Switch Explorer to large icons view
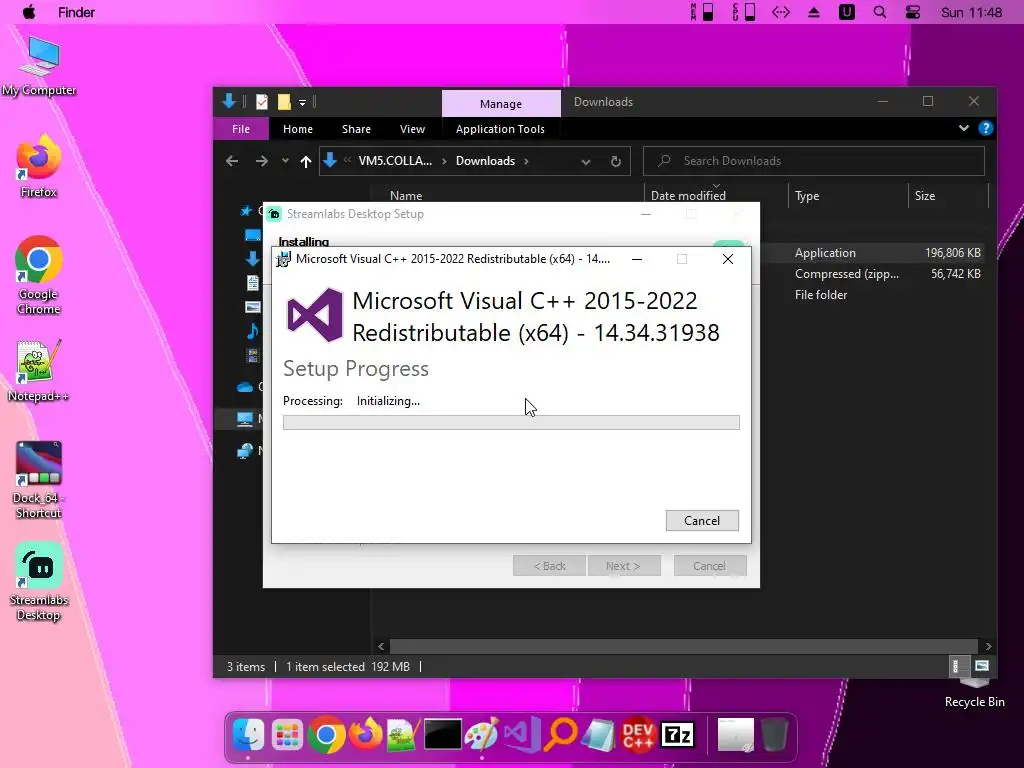 [x=982, y=666]
